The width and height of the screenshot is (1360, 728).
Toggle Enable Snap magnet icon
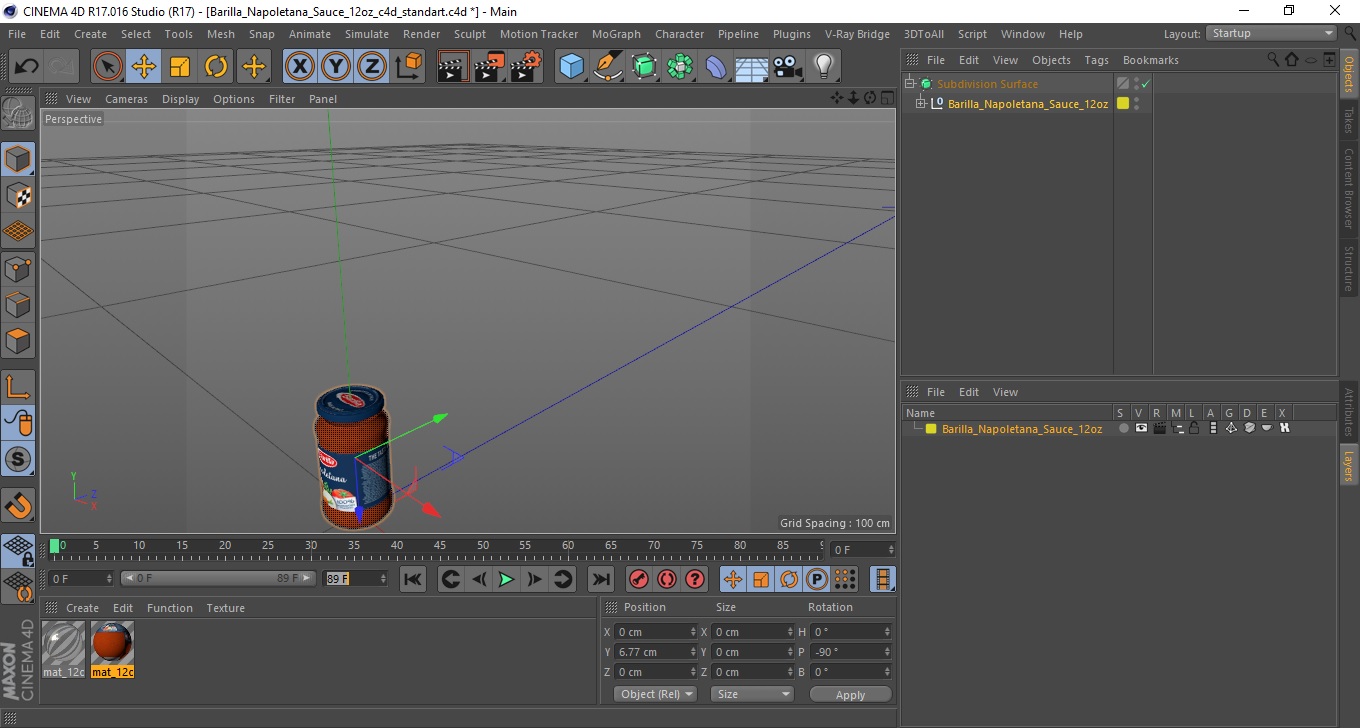(18, 505)
